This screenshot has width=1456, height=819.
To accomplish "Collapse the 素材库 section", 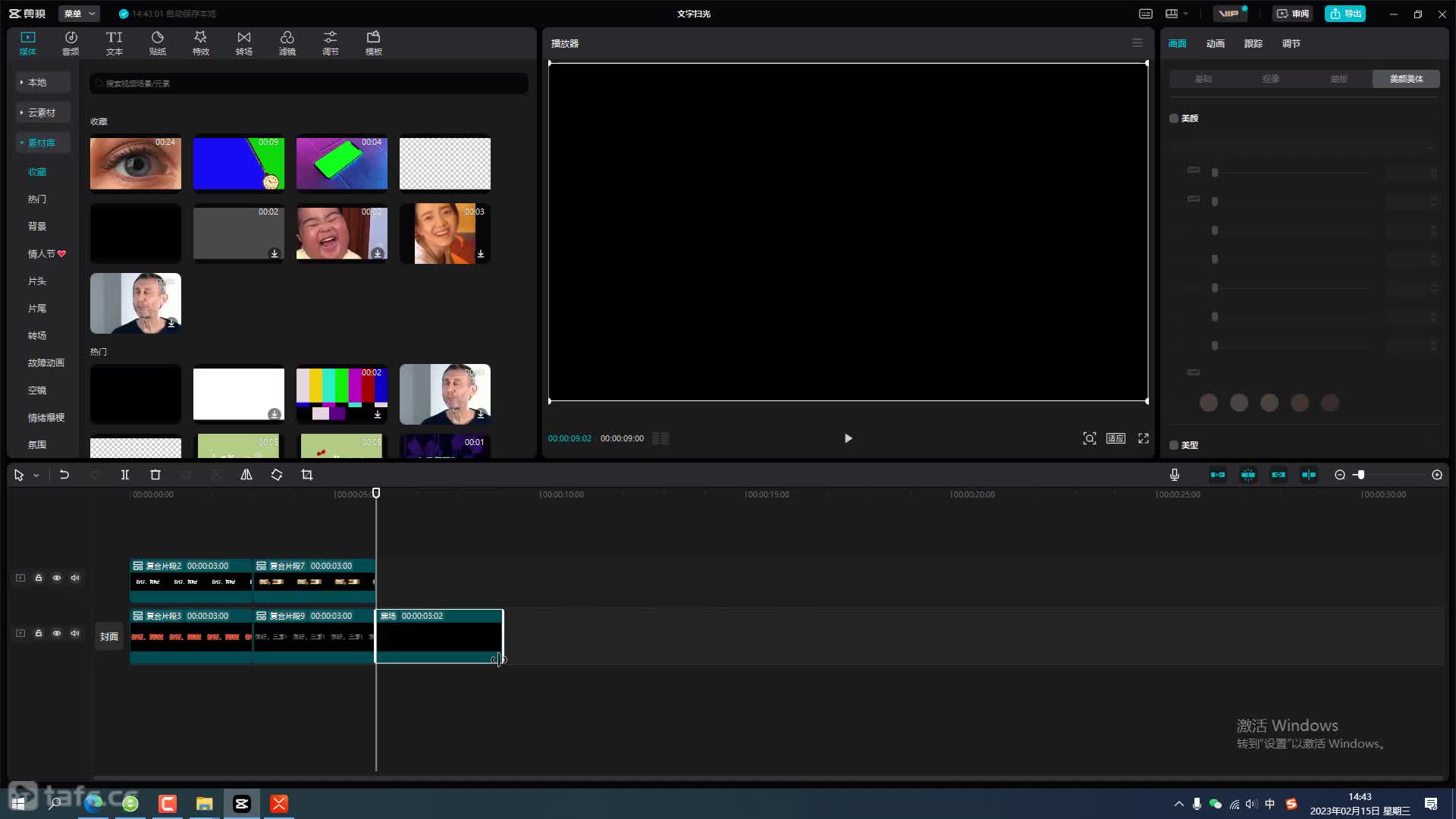I will pyautogui.click(x=43, y=143).
